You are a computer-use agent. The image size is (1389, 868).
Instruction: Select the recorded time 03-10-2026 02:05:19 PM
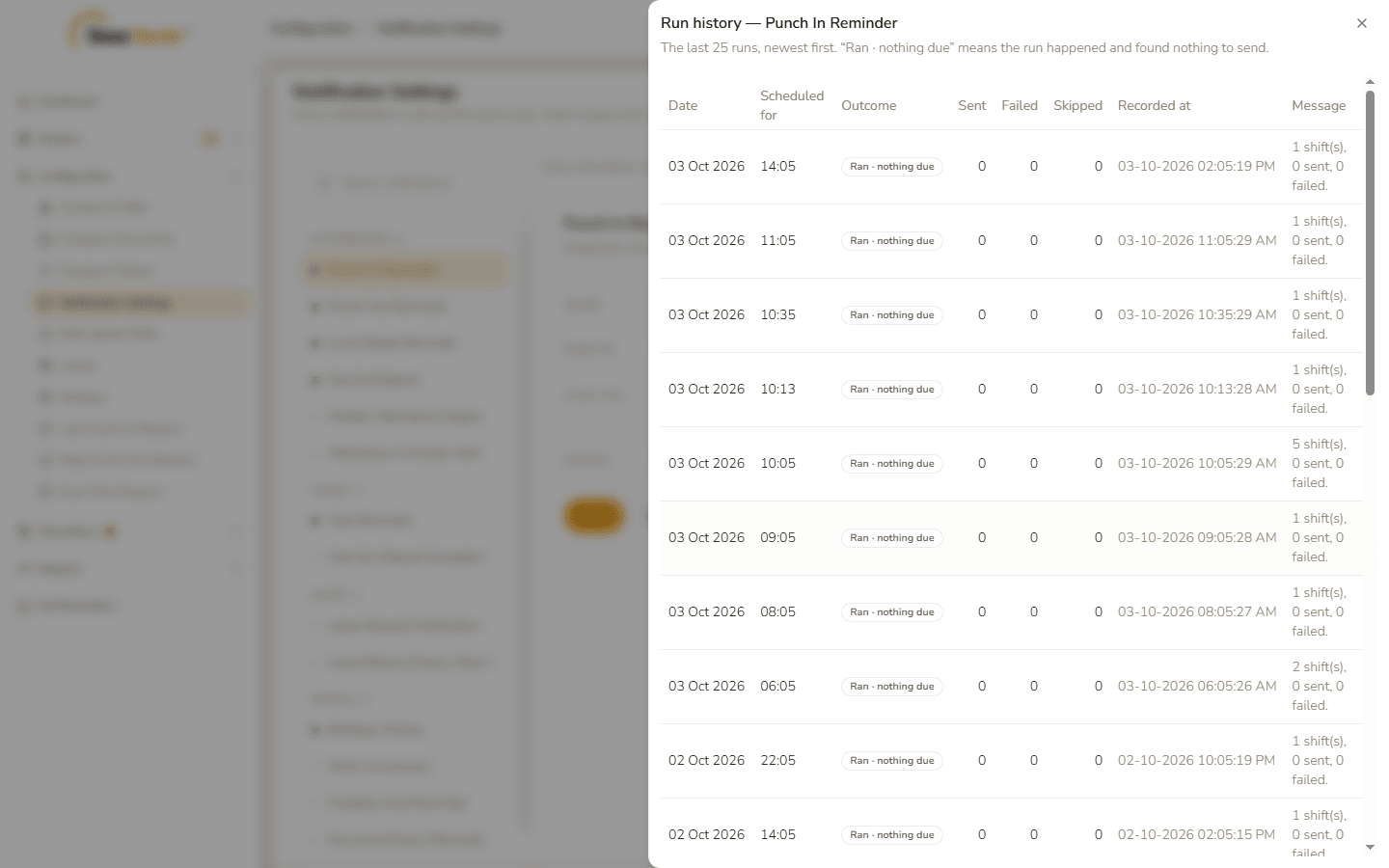(1197, 166)
